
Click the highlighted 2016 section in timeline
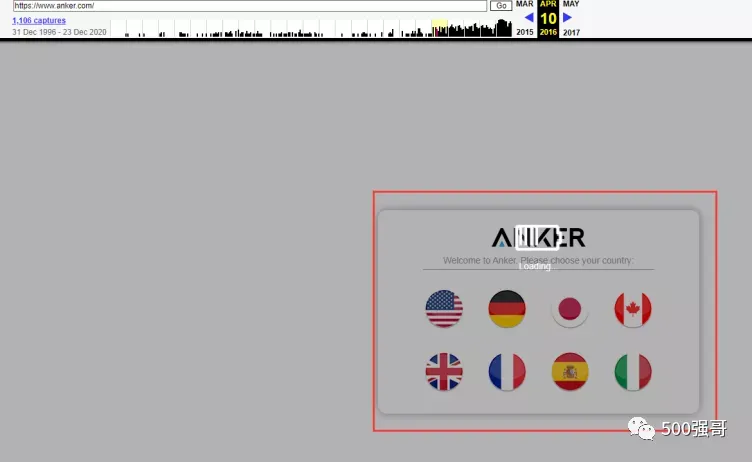(439, 28)
